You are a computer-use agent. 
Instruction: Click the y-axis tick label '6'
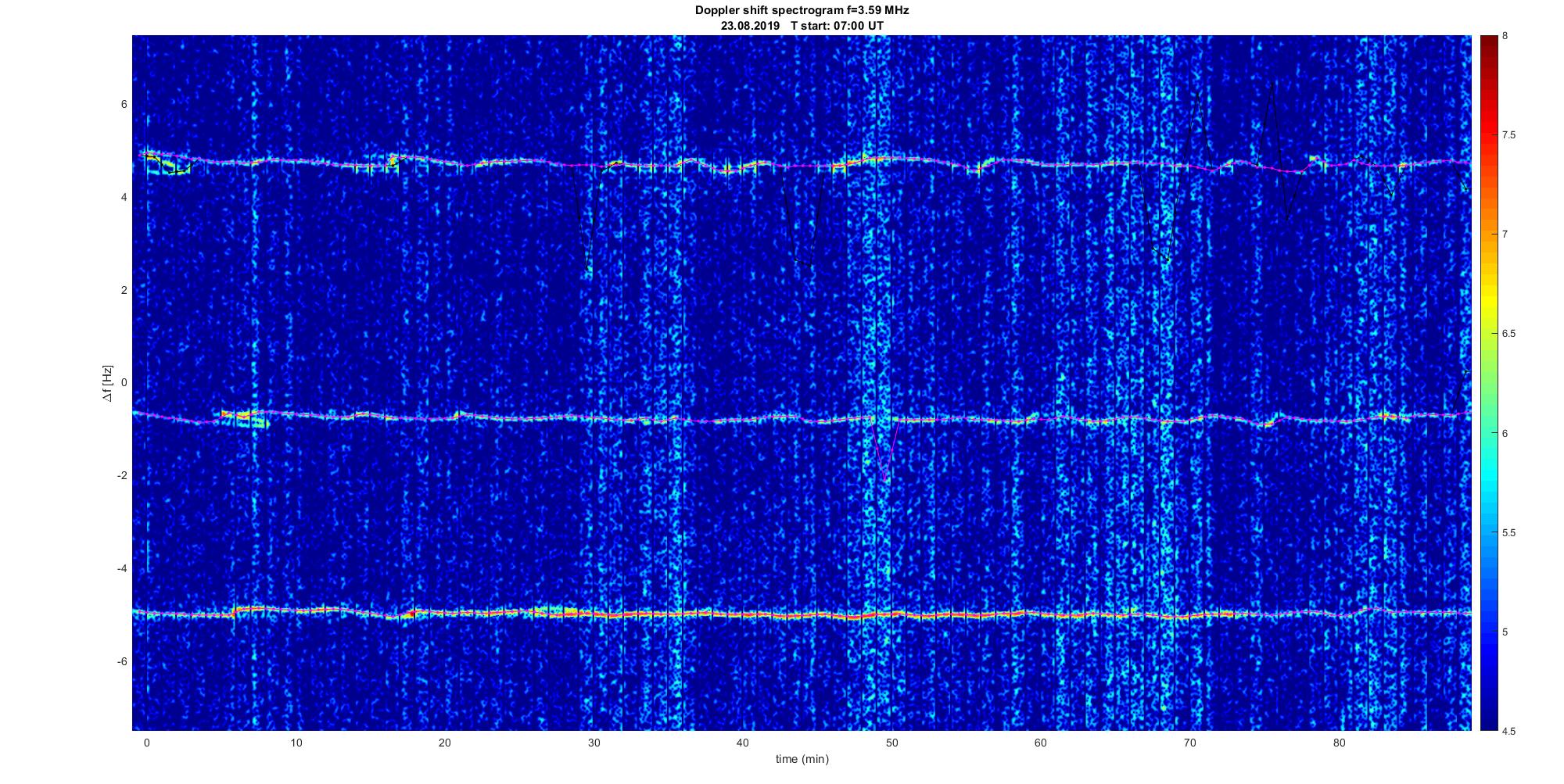[x=124, y=104]
